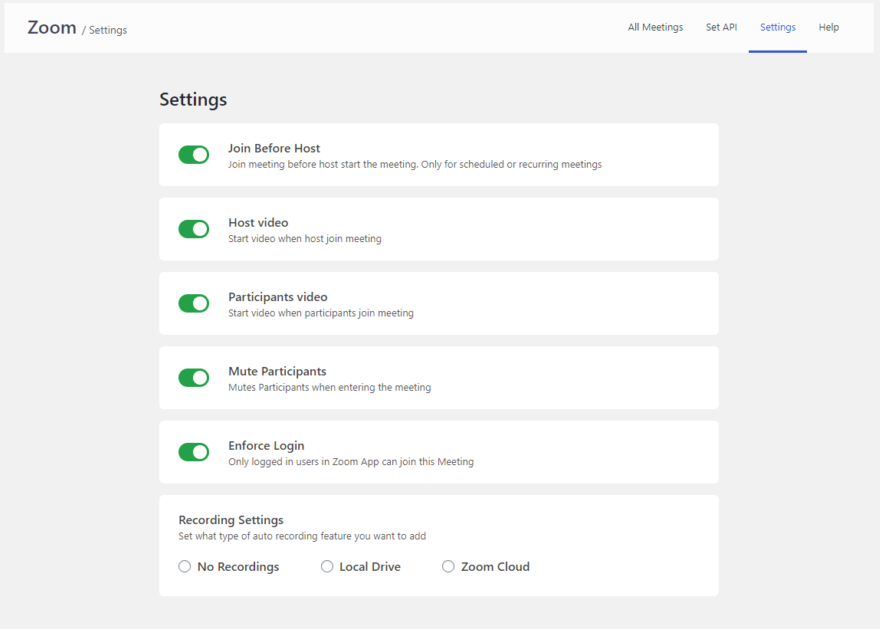This screenshot has width=880, height=629.
Task: Click the Zoom title in header
Action: 52,27
